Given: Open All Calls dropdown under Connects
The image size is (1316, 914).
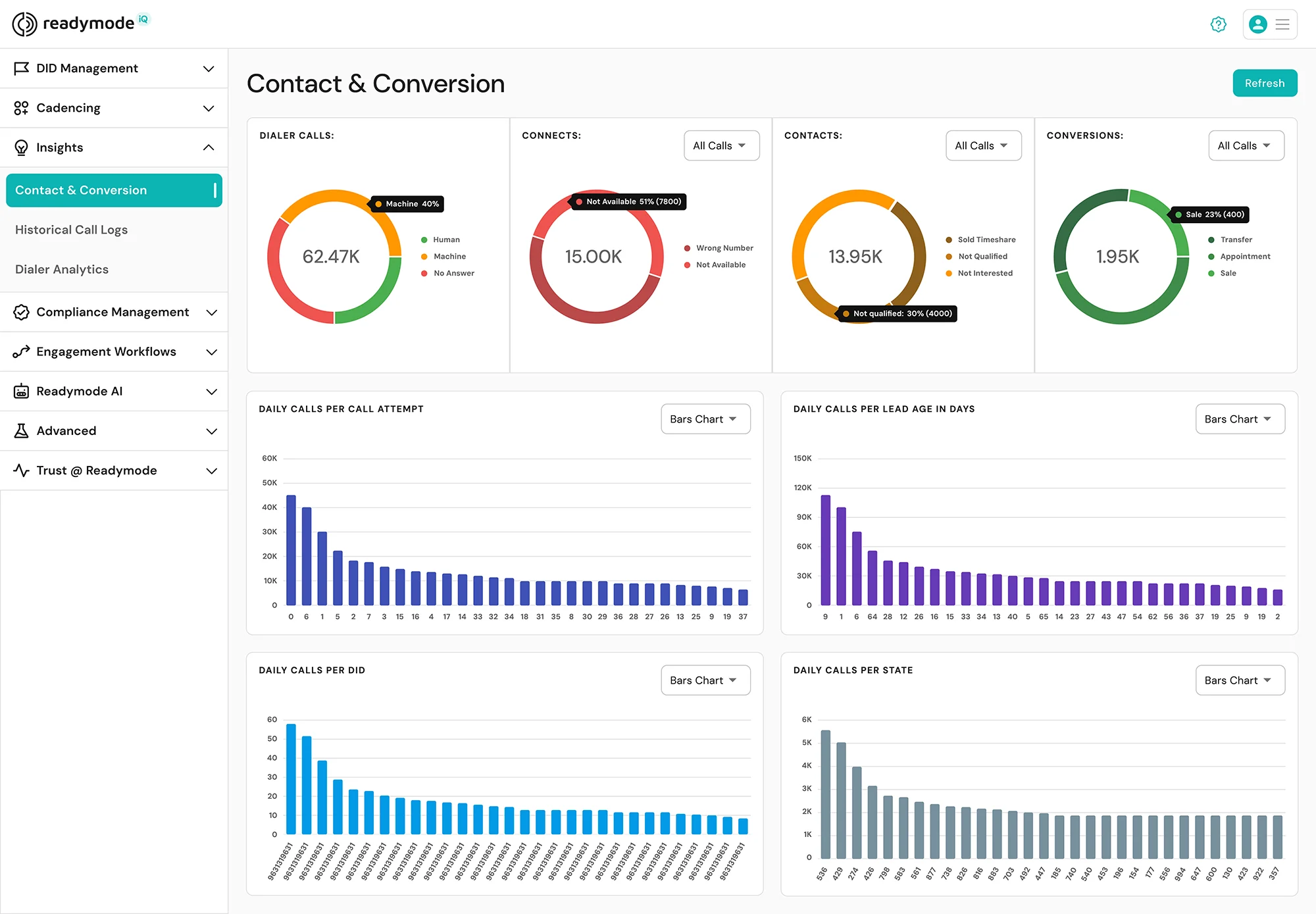Looking at the screenshot, I should point(721,145).
